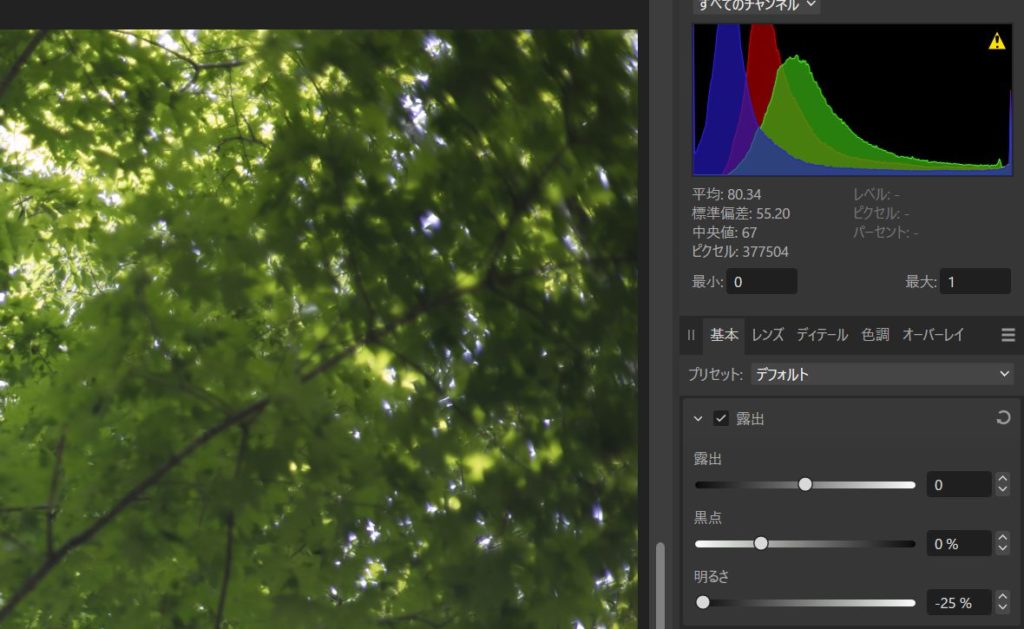Click the 露出 slider handle

click(x=805, y=484)
